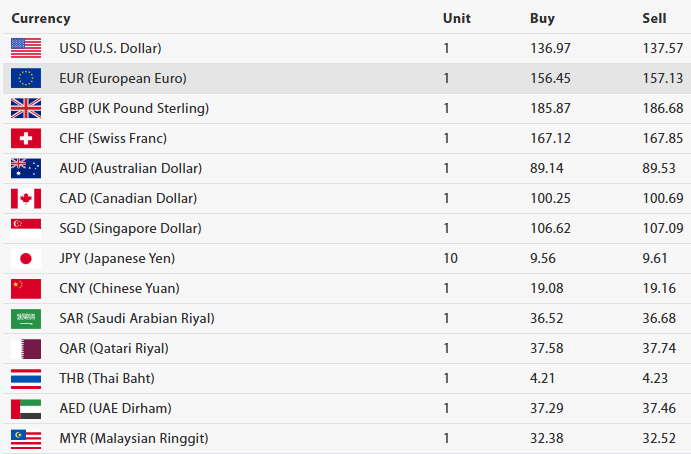The image size is (691, 454).
Task: Select EUR (European Euro) currency name
Action: pyautogui.click(x=122, y=78)
